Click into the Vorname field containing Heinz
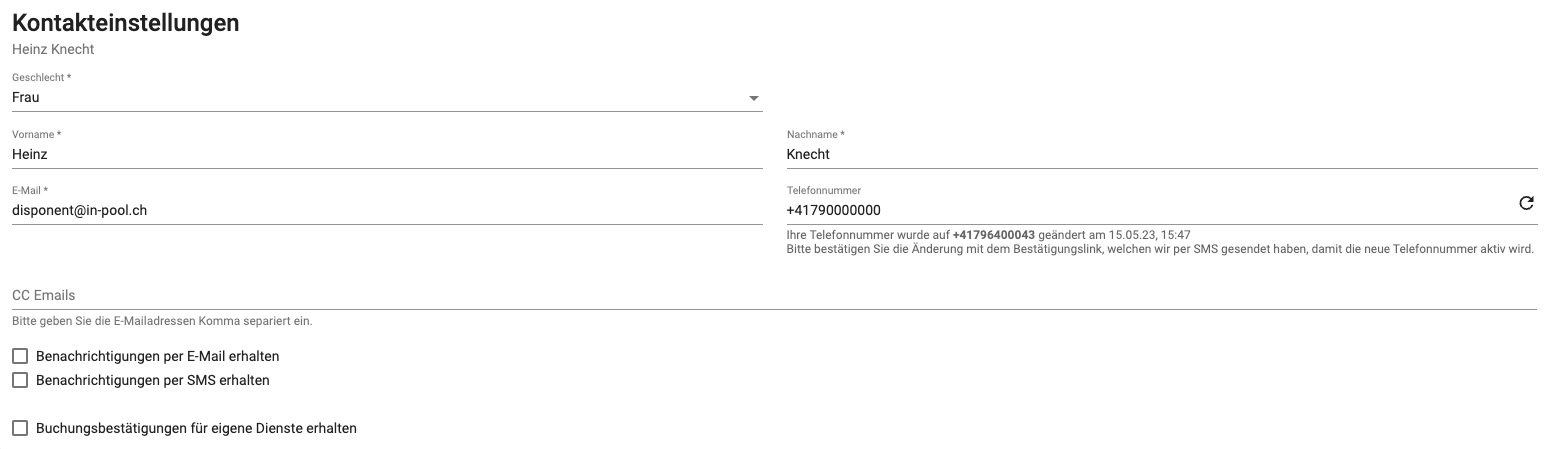1547x449 pixels. (x=387, y=154)
